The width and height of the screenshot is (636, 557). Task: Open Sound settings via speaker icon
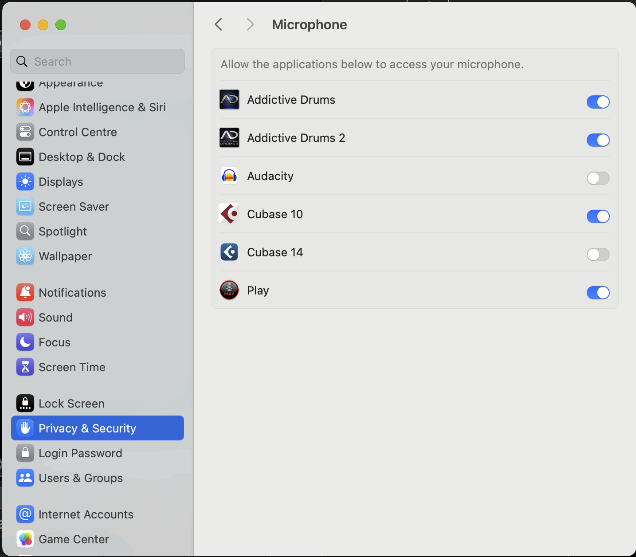tap(25, 317)
